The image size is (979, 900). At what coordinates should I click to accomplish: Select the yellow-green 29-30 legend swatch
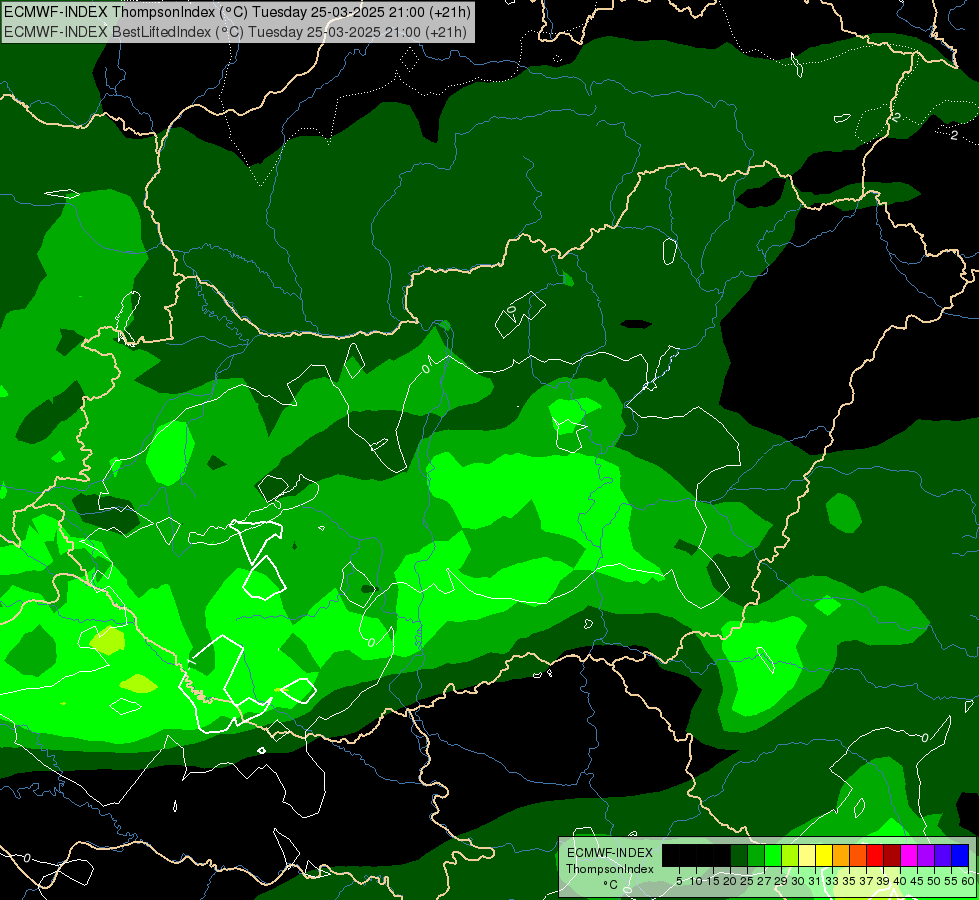pyautogui.click(x=790, y=855)
